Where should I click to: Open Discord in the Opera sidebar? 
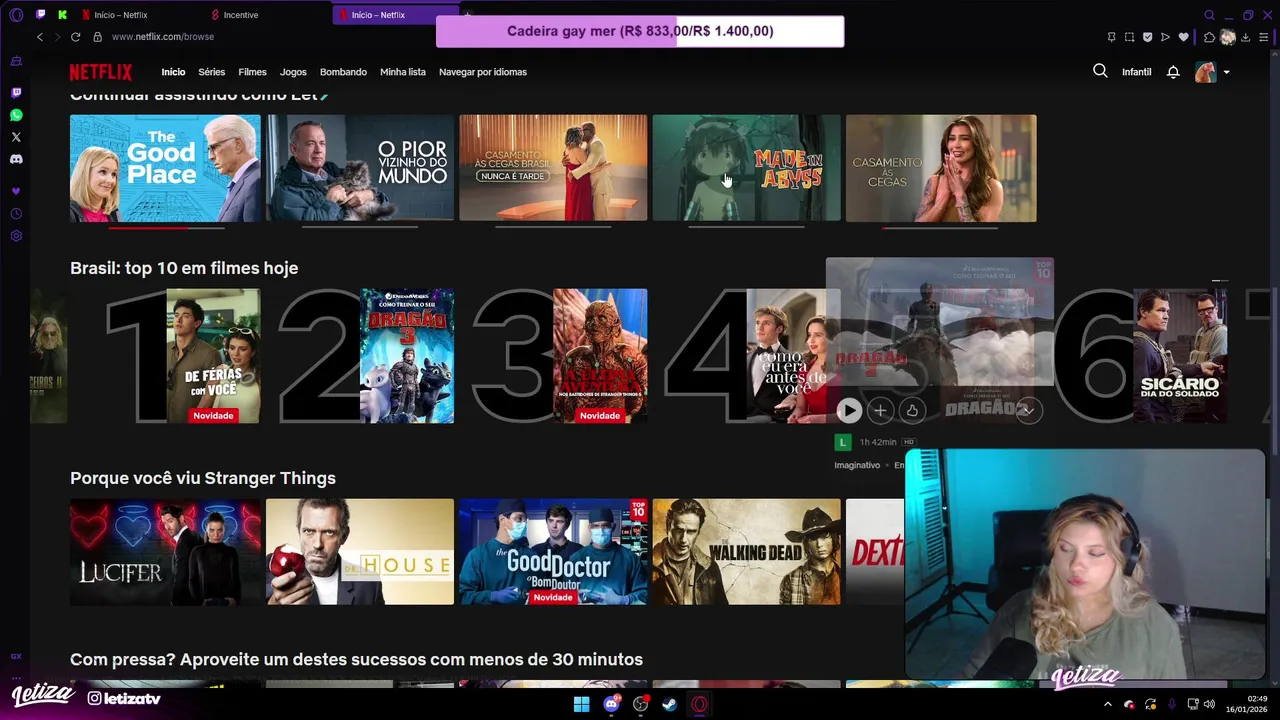pos(16,159)
